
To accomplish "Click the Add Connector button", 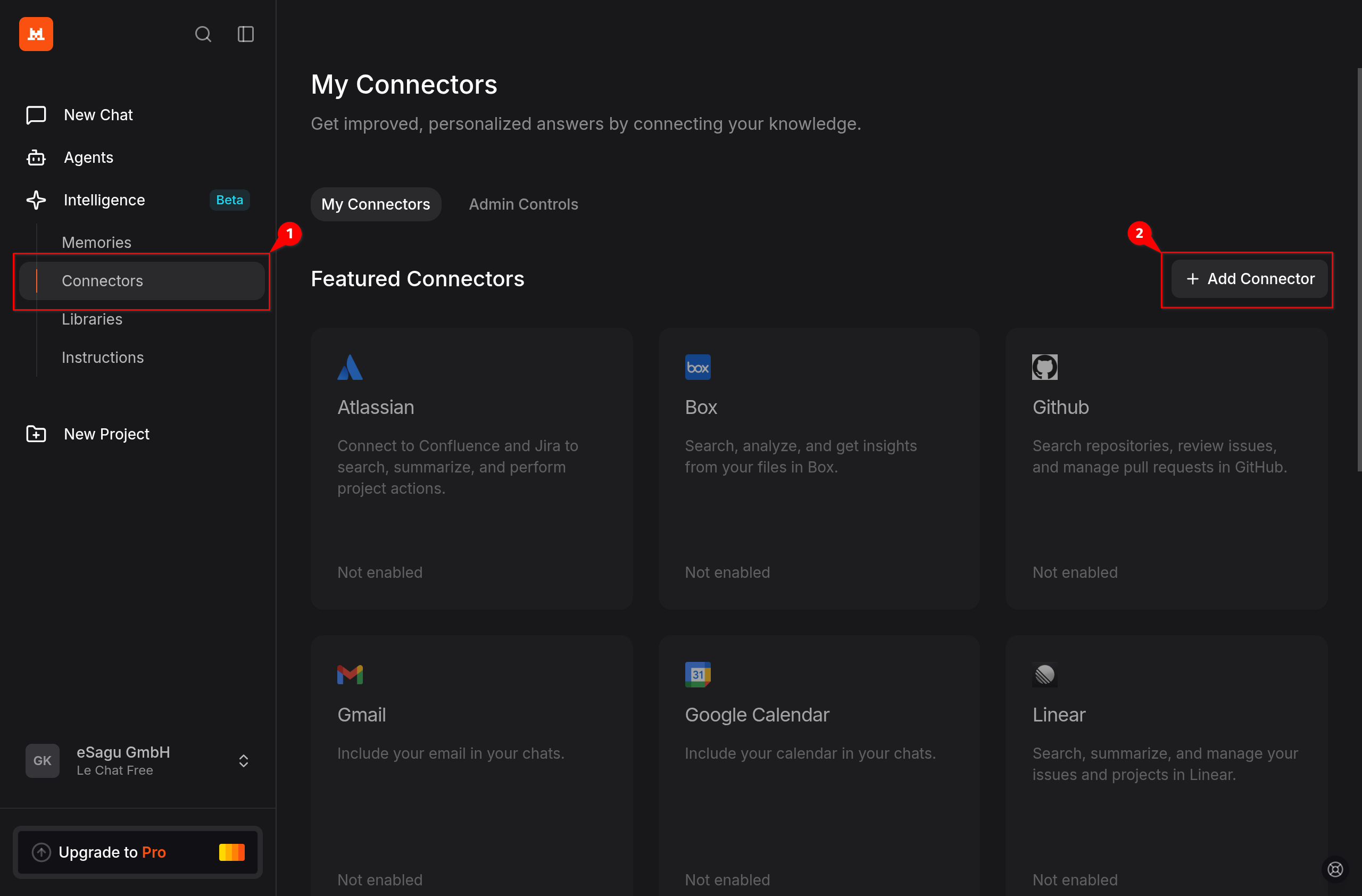I will click(x=1249, y=279).
